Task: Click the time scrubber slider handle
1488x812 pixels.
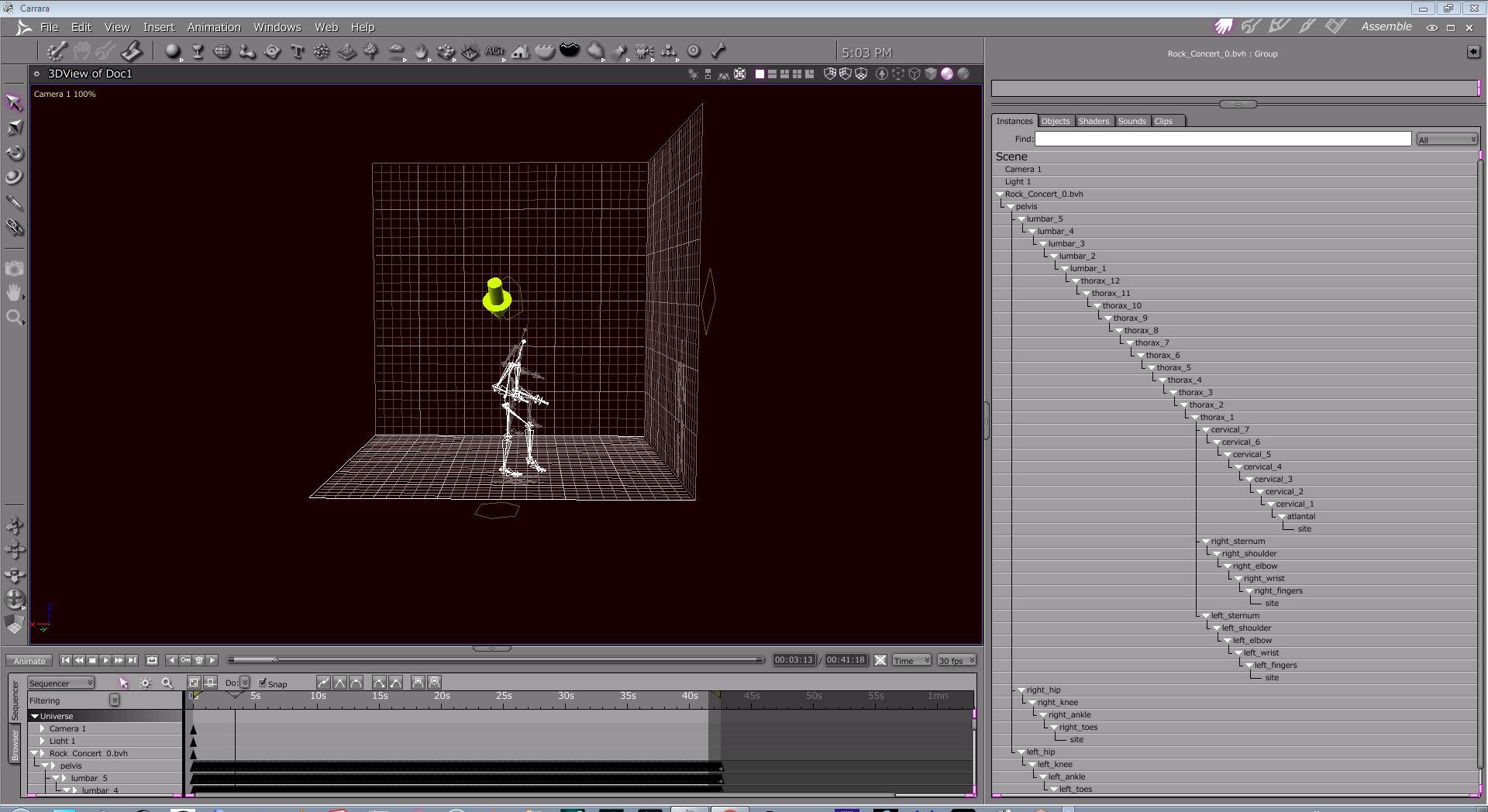Action: [x=276, y=659]
